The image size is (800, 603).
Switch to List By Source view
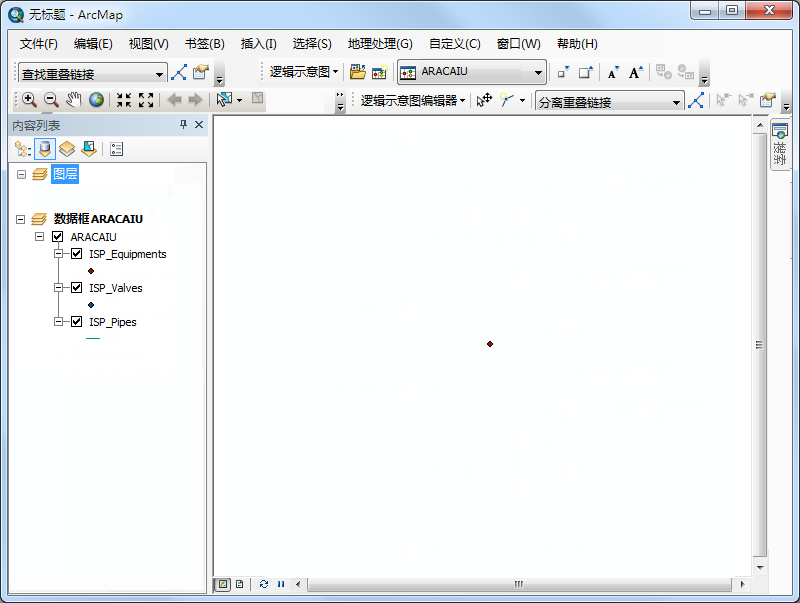click(x=45, y=149)
